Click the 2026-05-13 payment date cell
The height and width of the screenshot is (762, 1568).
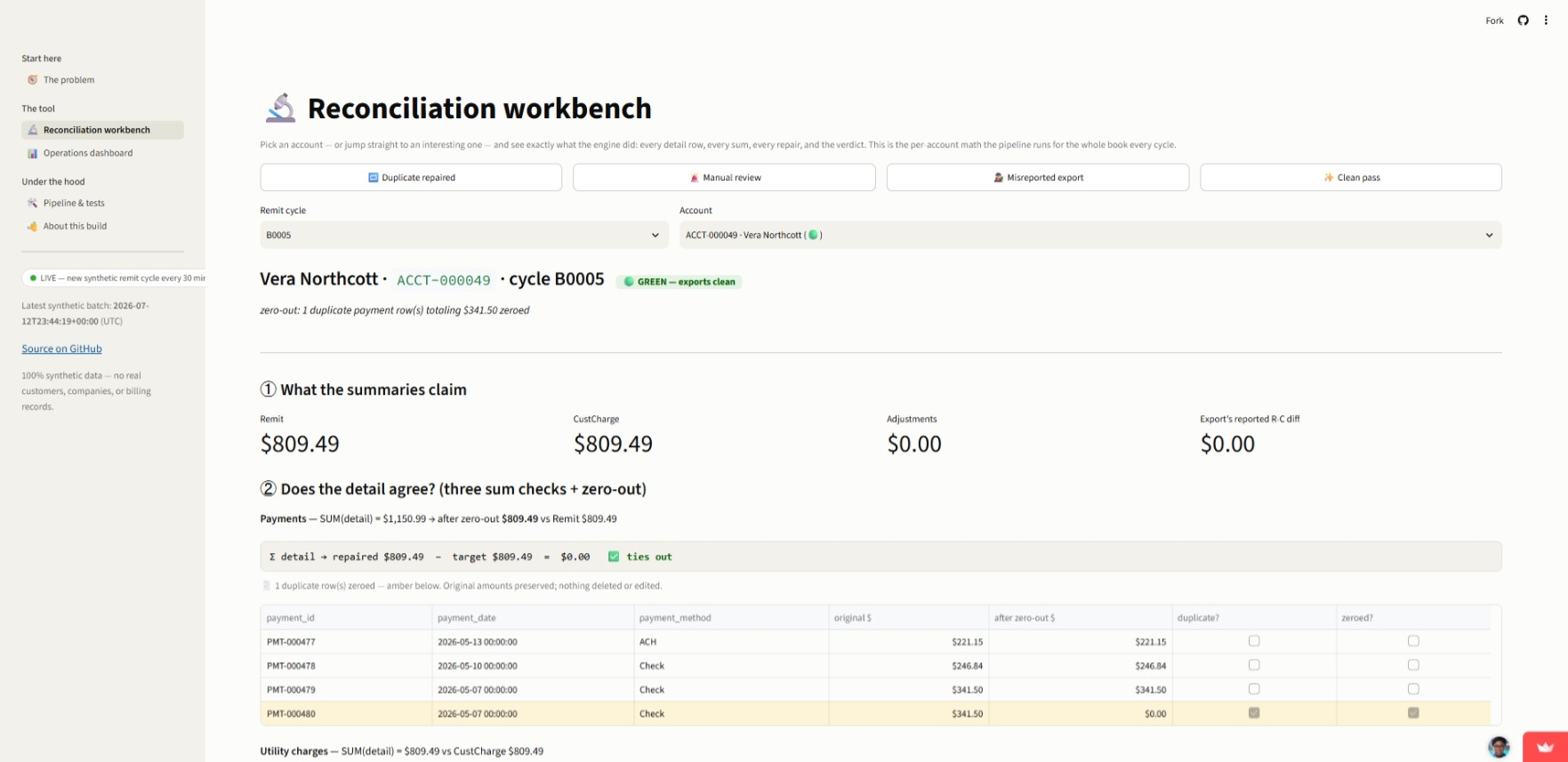[x=532, y=641]
